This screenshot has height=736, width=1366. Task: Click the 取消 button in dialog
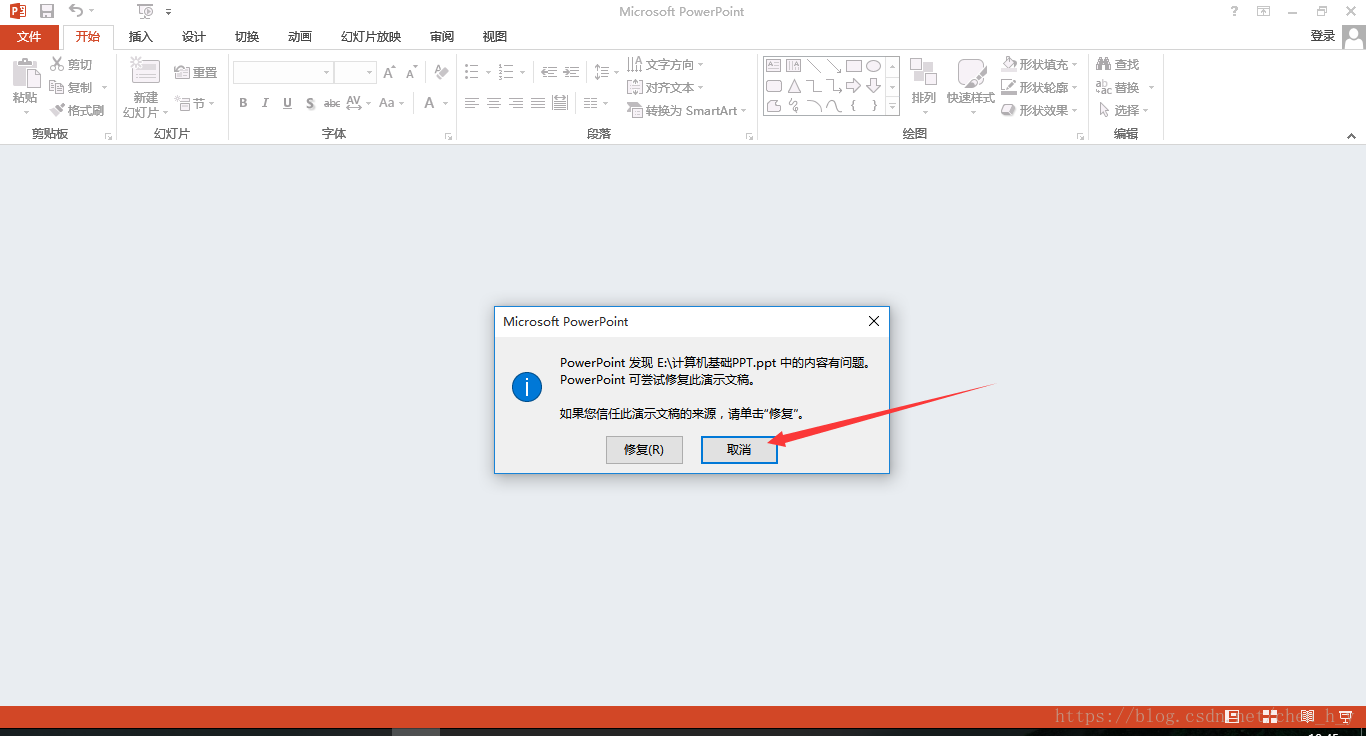(x=739, y=450)
